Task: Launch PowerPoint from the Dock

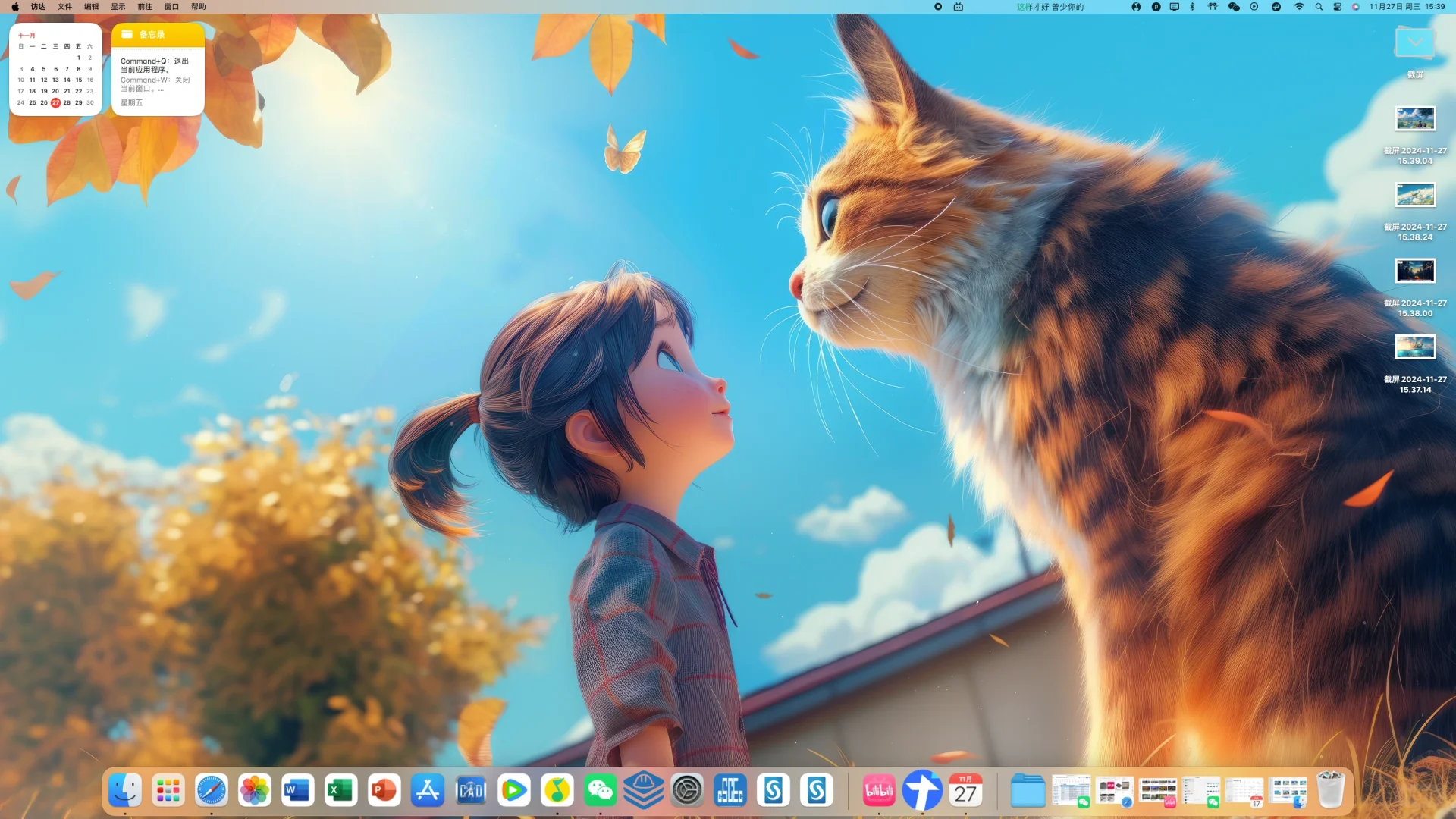Action: [384, 791]
